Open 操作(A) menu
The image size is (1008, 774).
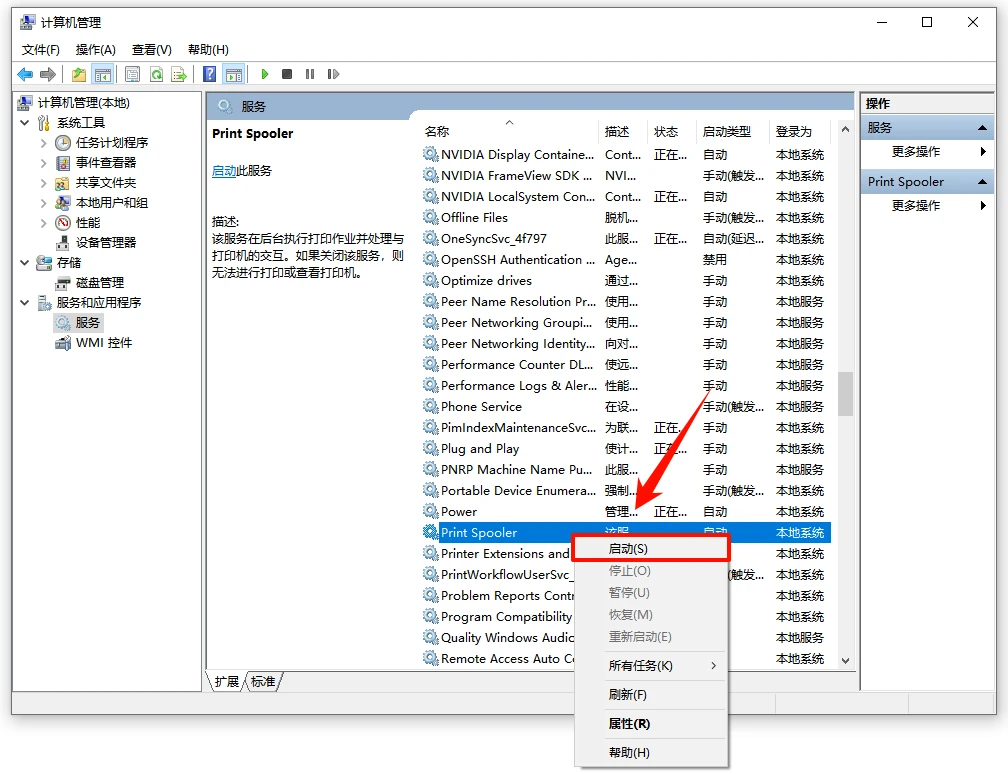96,50
